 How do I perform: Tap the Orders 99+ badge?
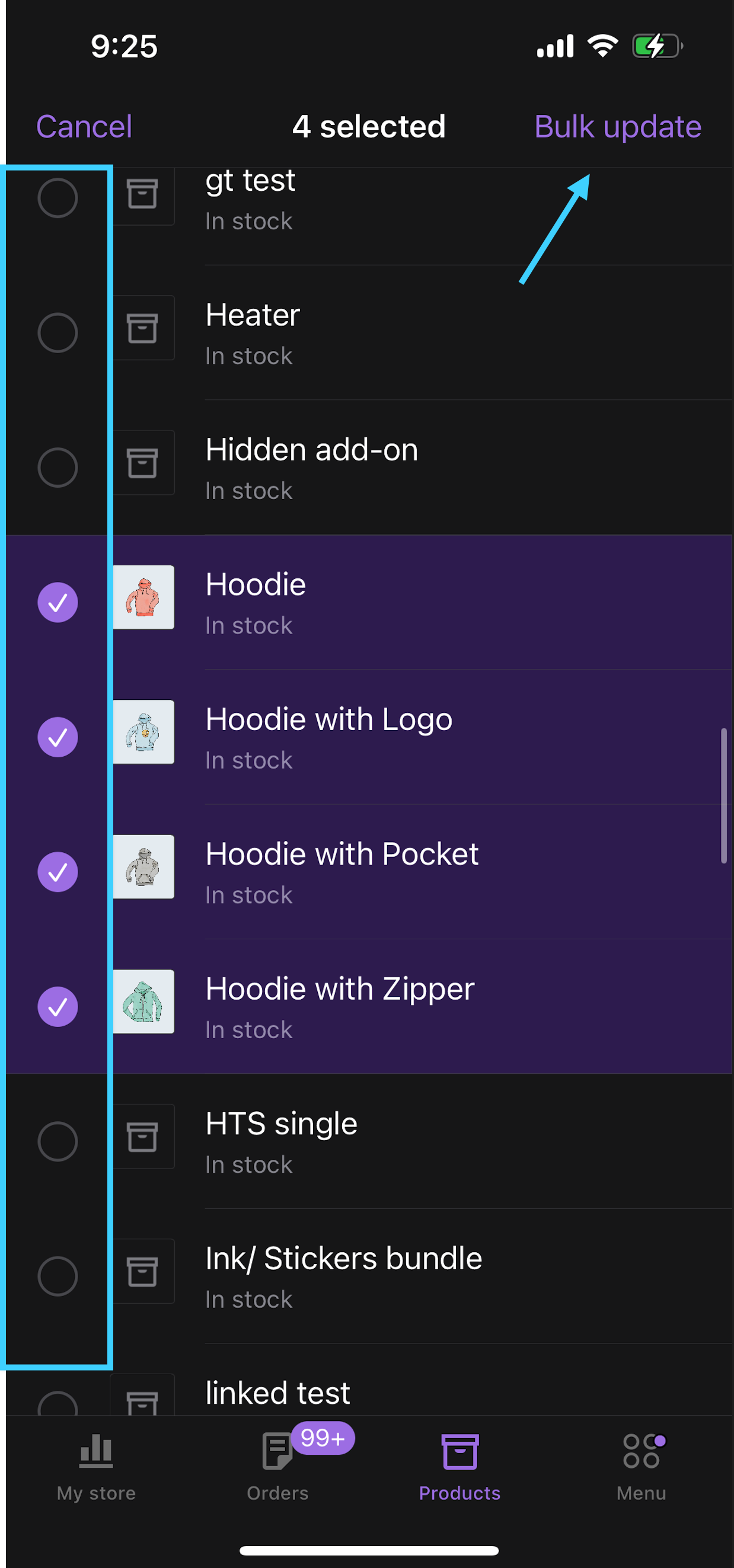[x=323, y=1438]
